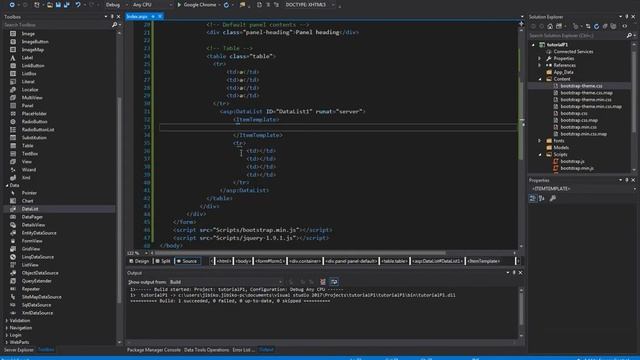Click the ItemTemplate breadcrumb tag
This screenshot has height=360, width=640.
[484, 261]
